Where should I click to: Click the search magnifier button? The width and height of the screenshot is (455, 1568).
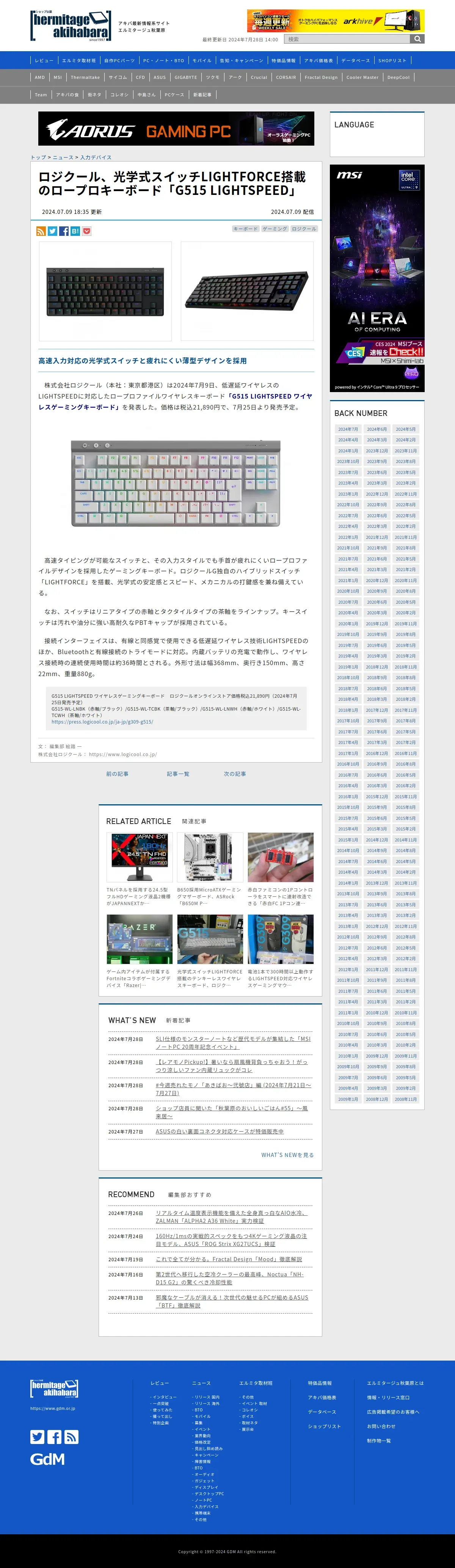pyautogui.click(x=417, y=39)
